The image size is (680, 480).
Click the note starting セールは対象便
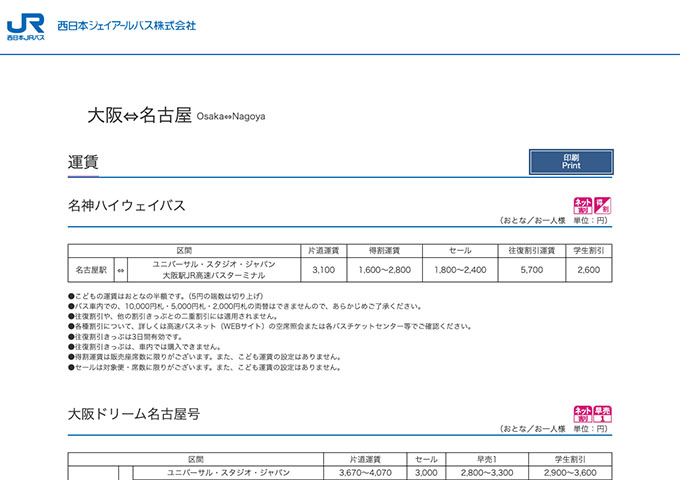pos(205,367)
